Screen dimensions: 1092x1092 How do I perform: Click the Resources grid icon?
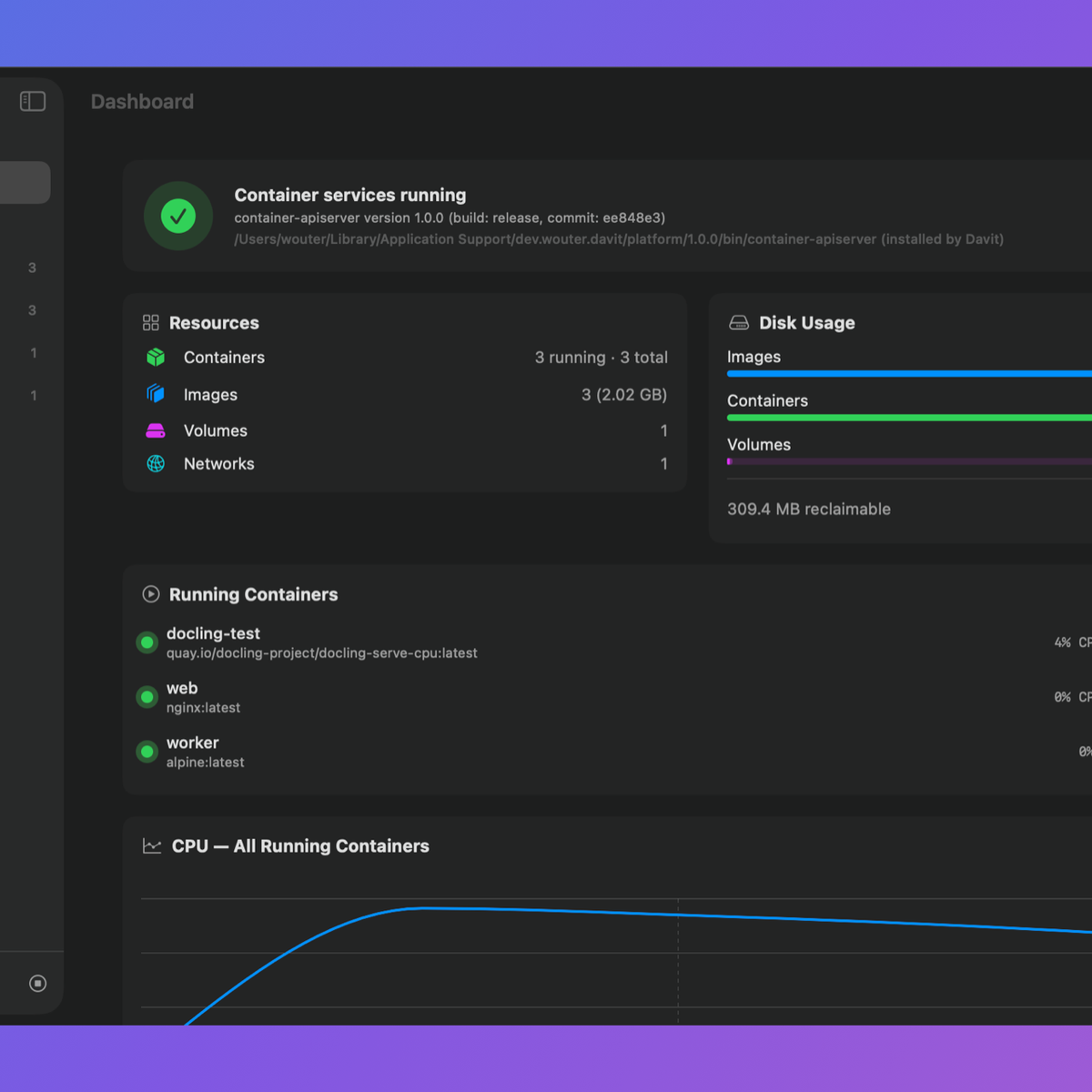pyautogui.click(x=151, y=323)
